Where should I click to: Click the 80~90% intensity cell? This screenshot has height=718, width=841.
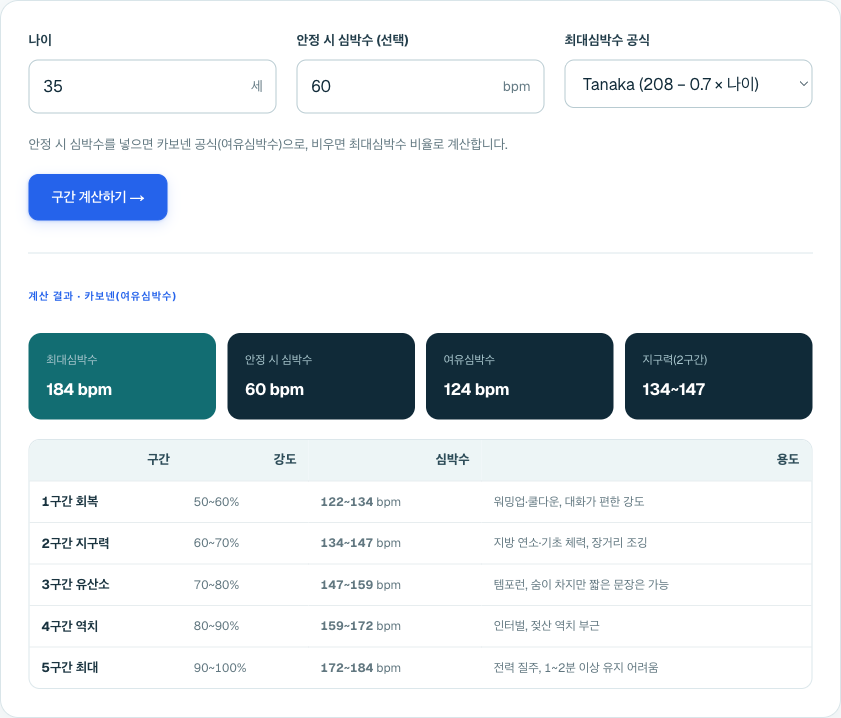tap(216, 626)
